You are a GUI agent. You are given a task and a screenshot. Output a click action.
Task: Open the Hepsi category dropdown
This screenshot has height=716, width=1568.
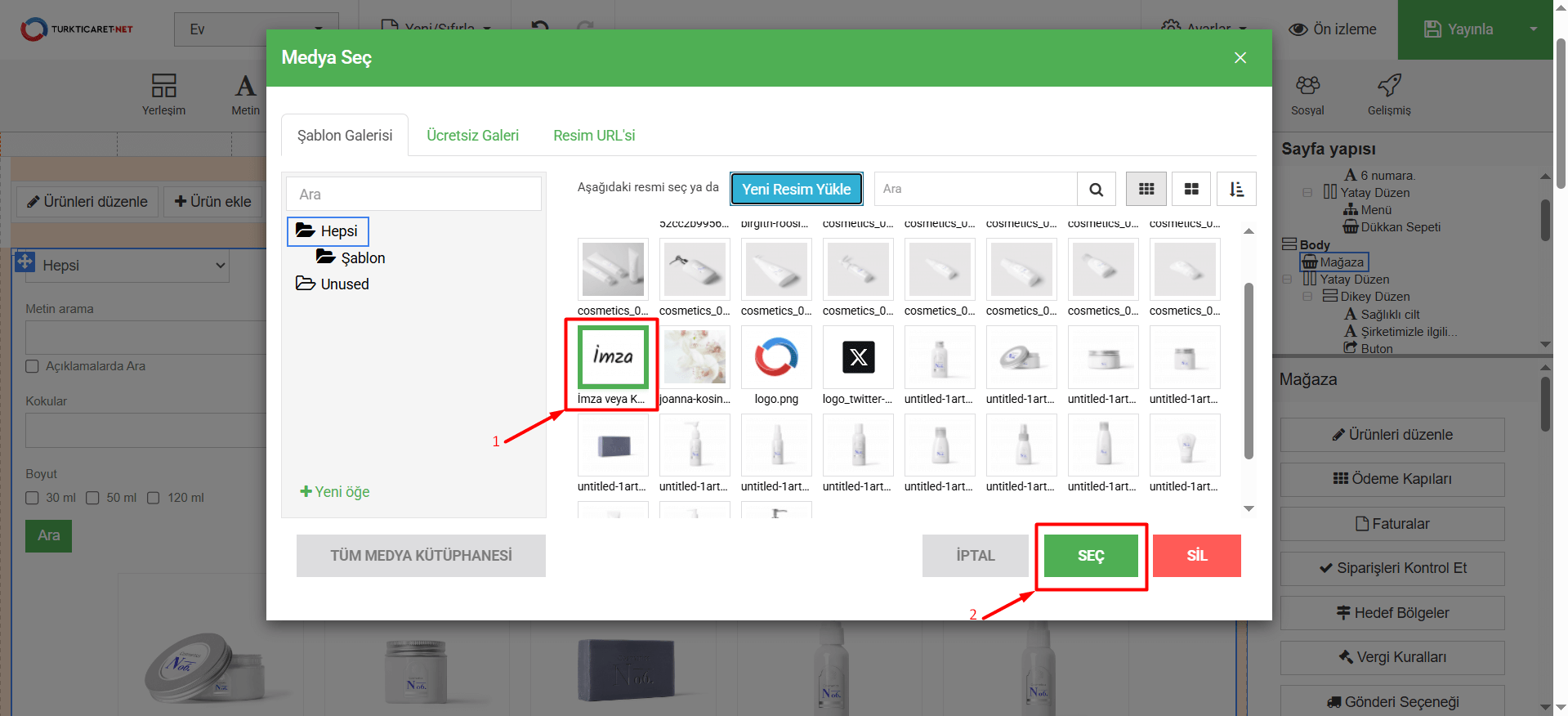(127, 266)
